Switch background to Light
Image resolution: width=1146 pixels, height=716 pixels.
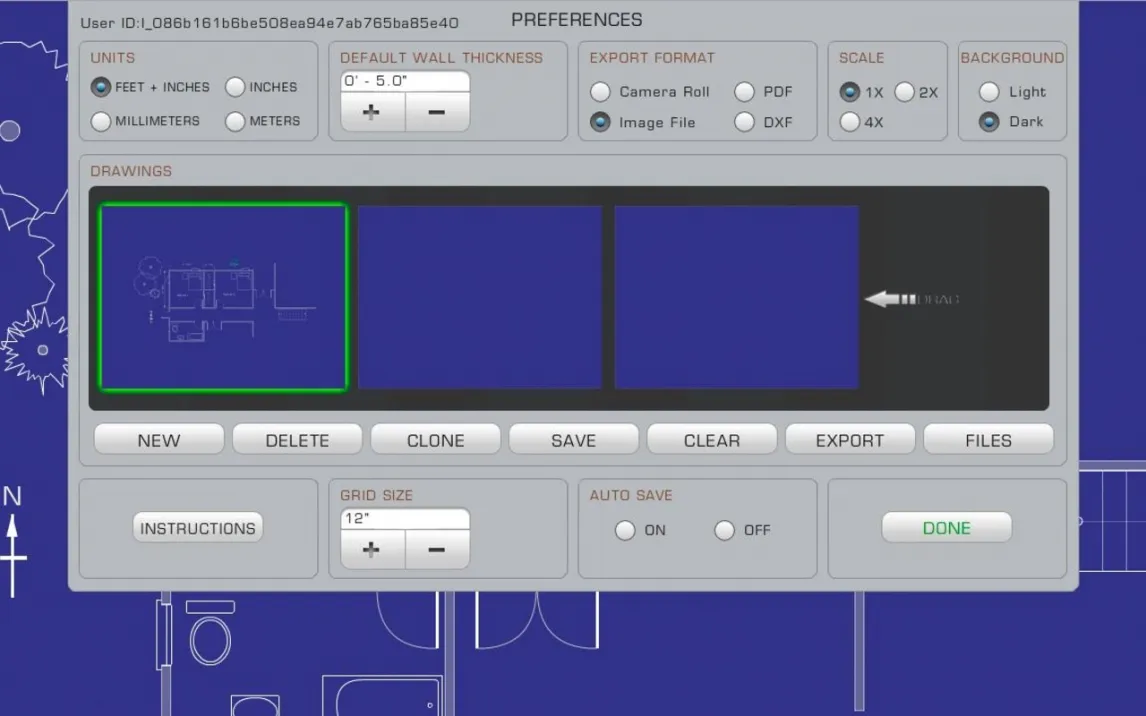click(989, 92)
